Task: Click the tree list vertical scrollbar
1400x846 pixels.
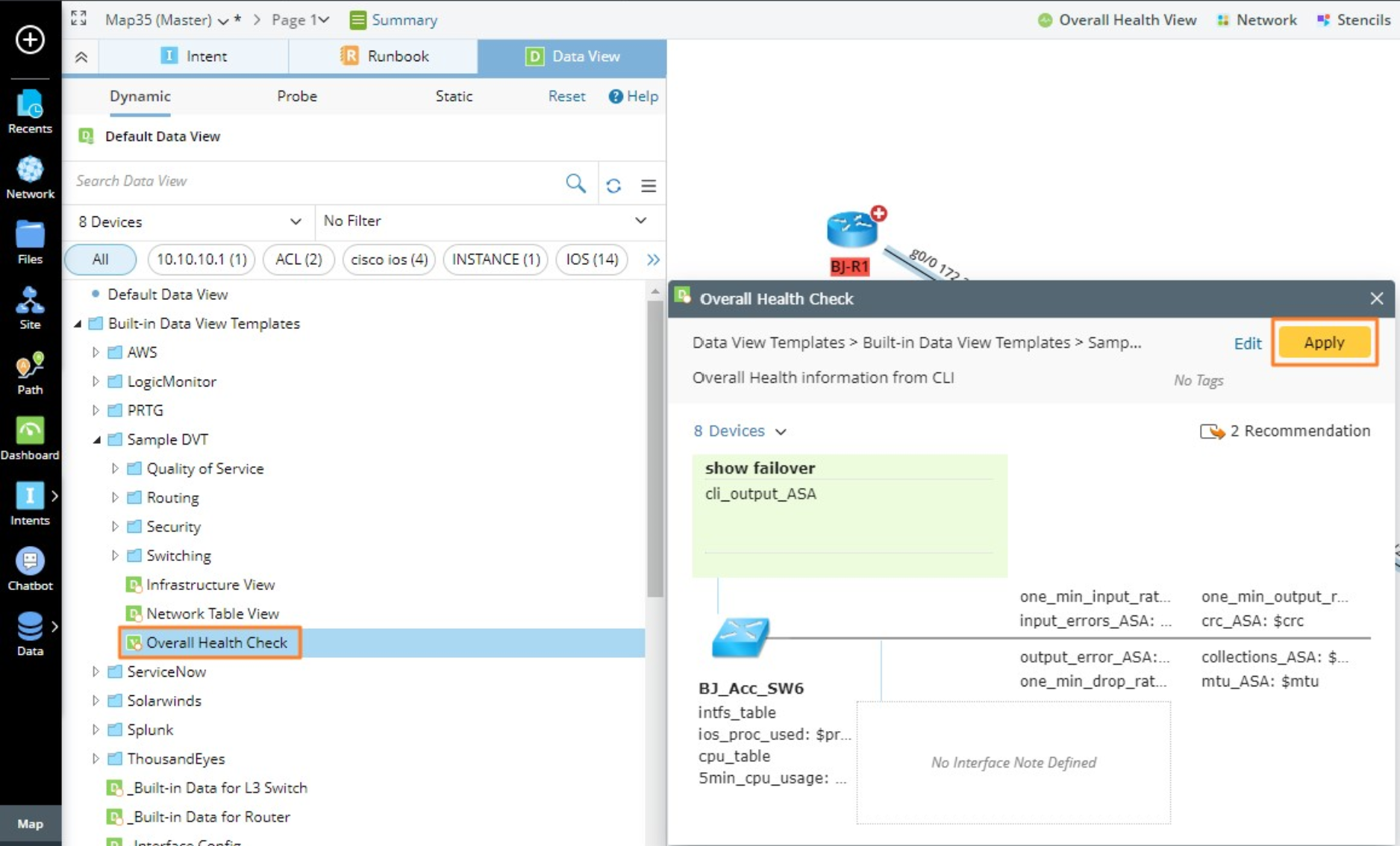Action: tap(655, 448)
